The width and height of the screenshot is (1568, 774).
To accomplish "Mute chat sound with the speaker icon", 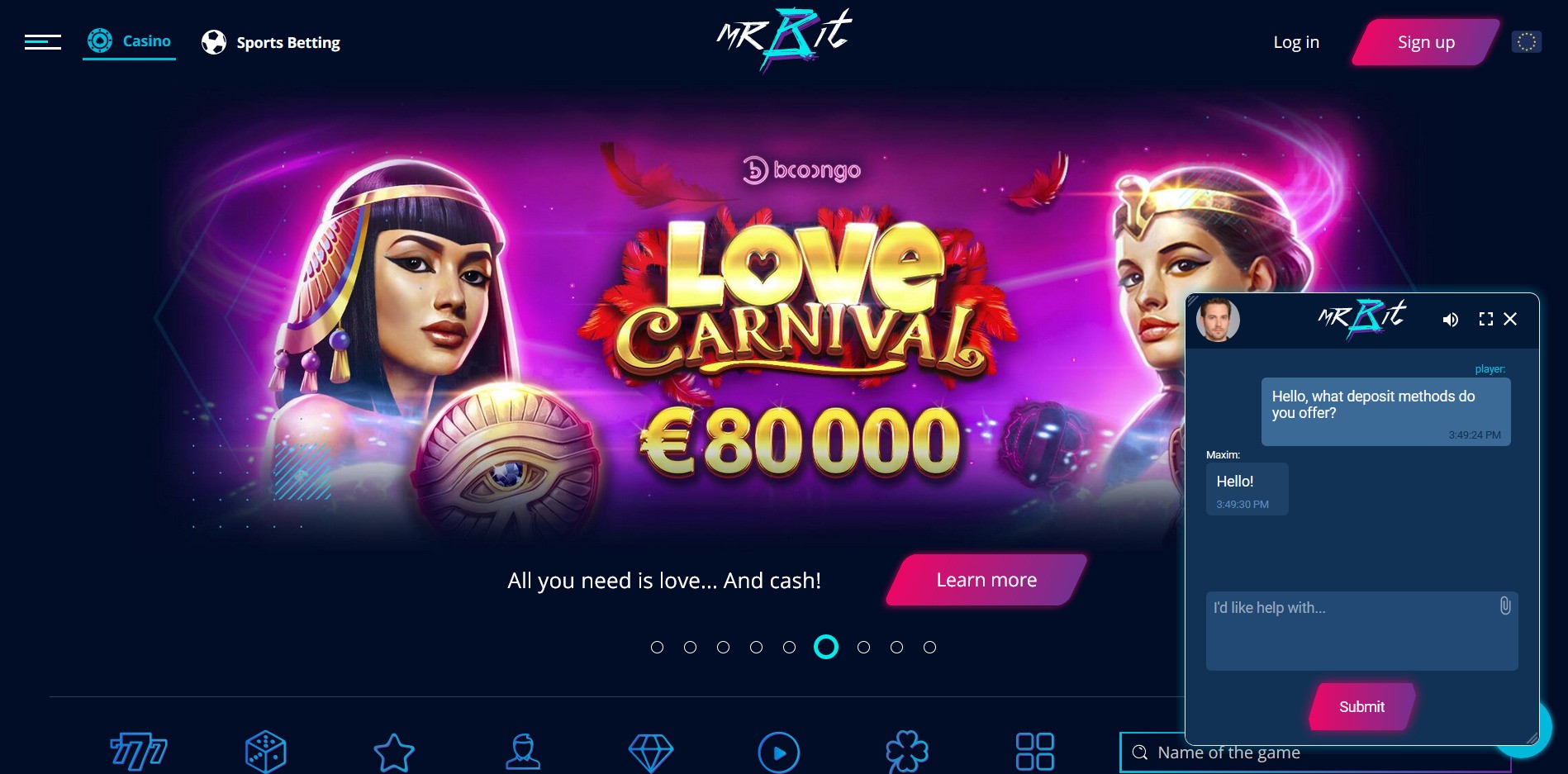I will (1451, 320).
